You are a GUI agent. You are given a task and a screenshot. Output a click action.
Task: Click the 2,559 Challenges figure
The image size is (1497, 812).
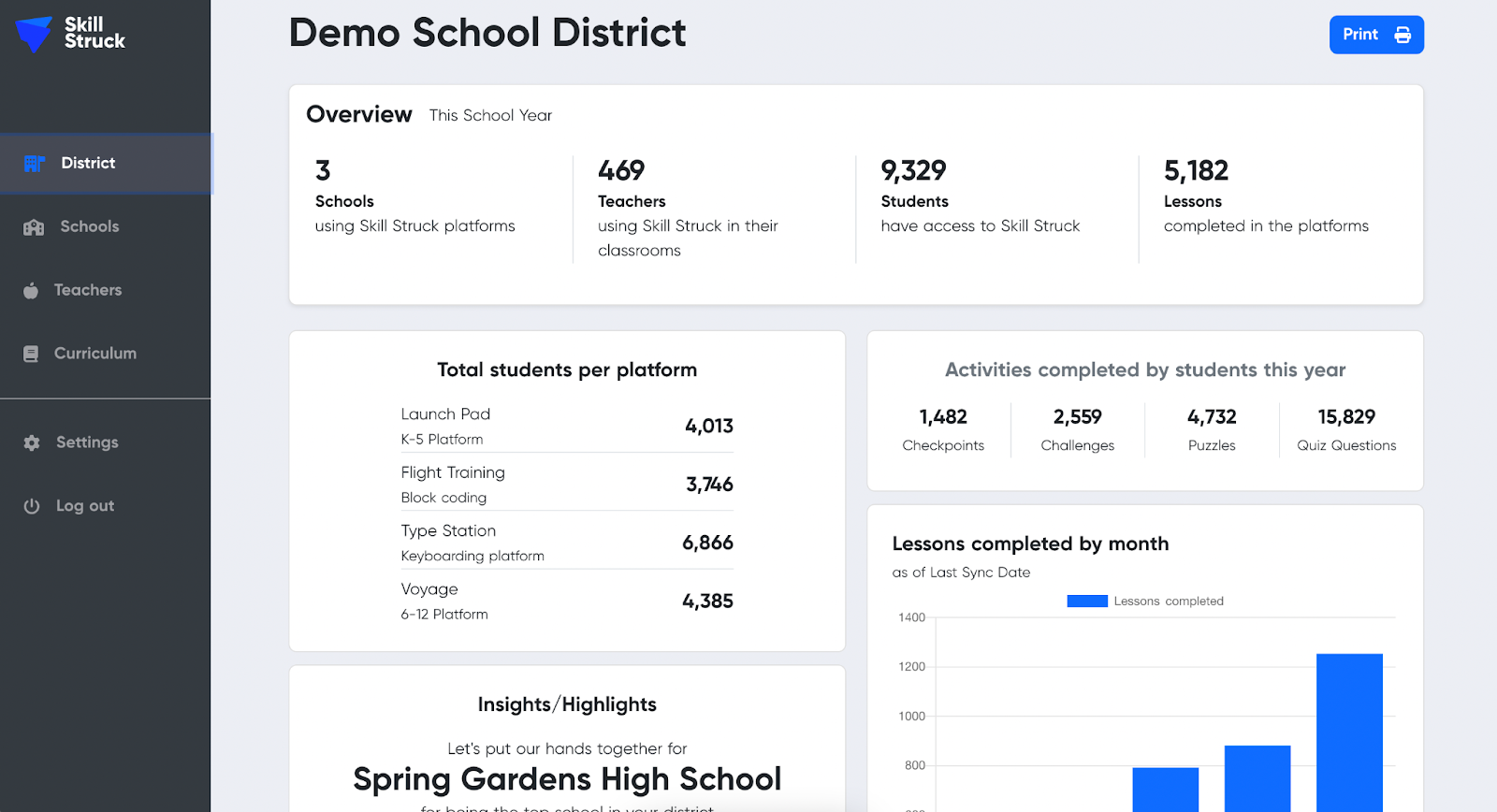[1078, 417]
